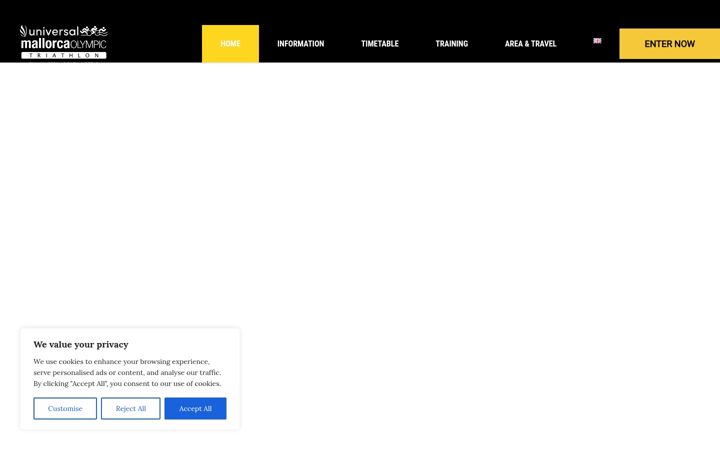Select the HOME menu item
The image size is (720, 450).
pyautogui.click(x=230, y=44)
